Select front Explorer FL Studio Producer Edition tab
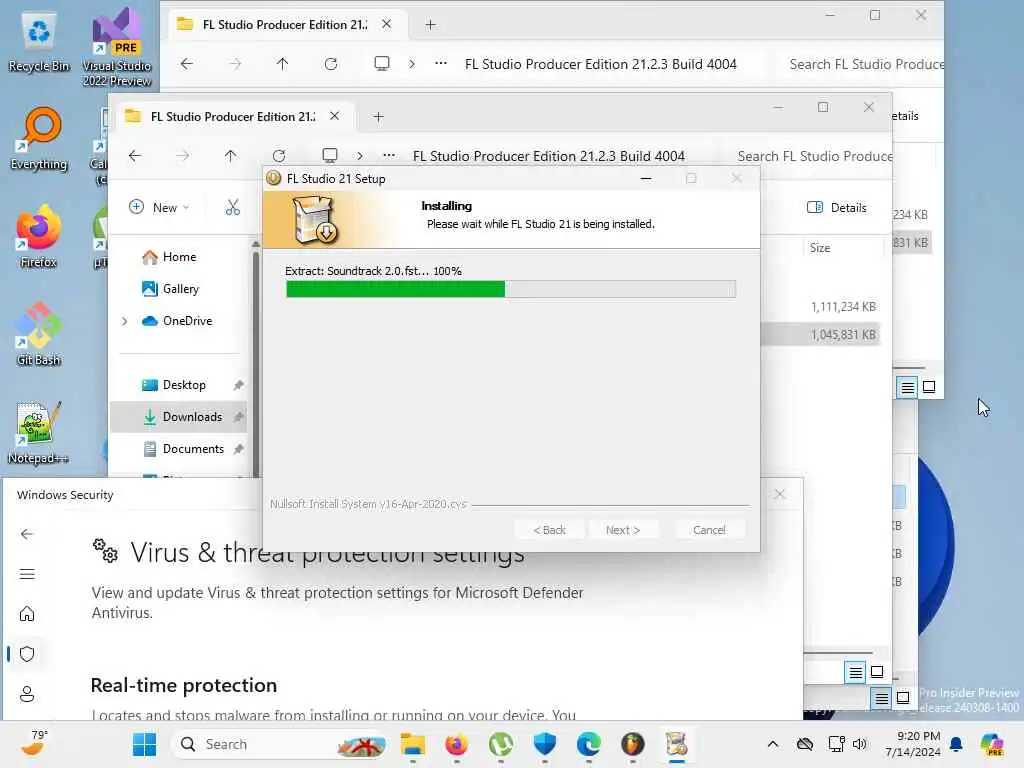 tap(233, 116)
